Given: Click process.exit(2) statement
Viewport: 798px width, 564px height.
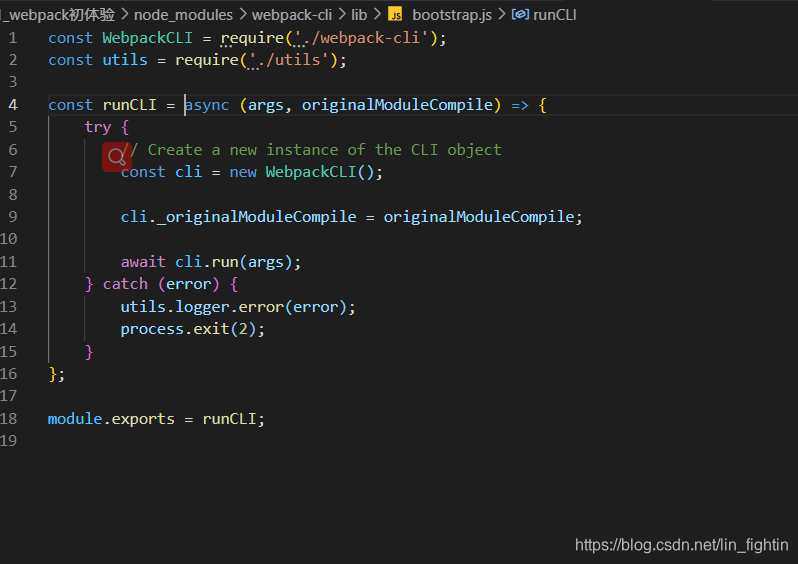Looking at the screenshot, I should (192, 329).
